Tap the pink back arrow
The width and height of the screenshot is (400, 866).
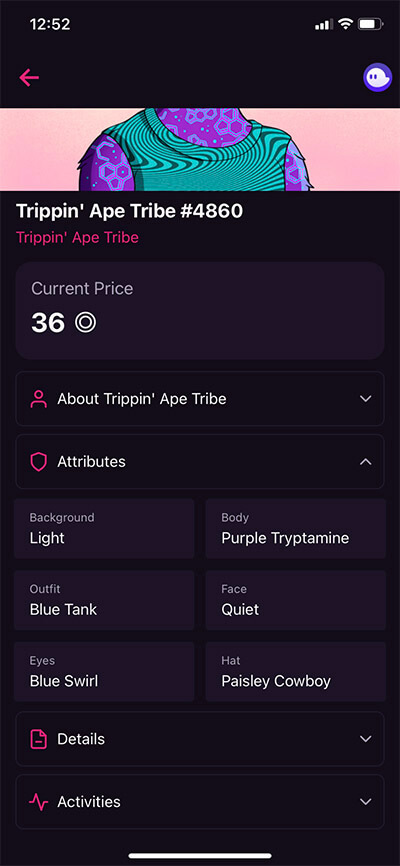tap(29, 77)
